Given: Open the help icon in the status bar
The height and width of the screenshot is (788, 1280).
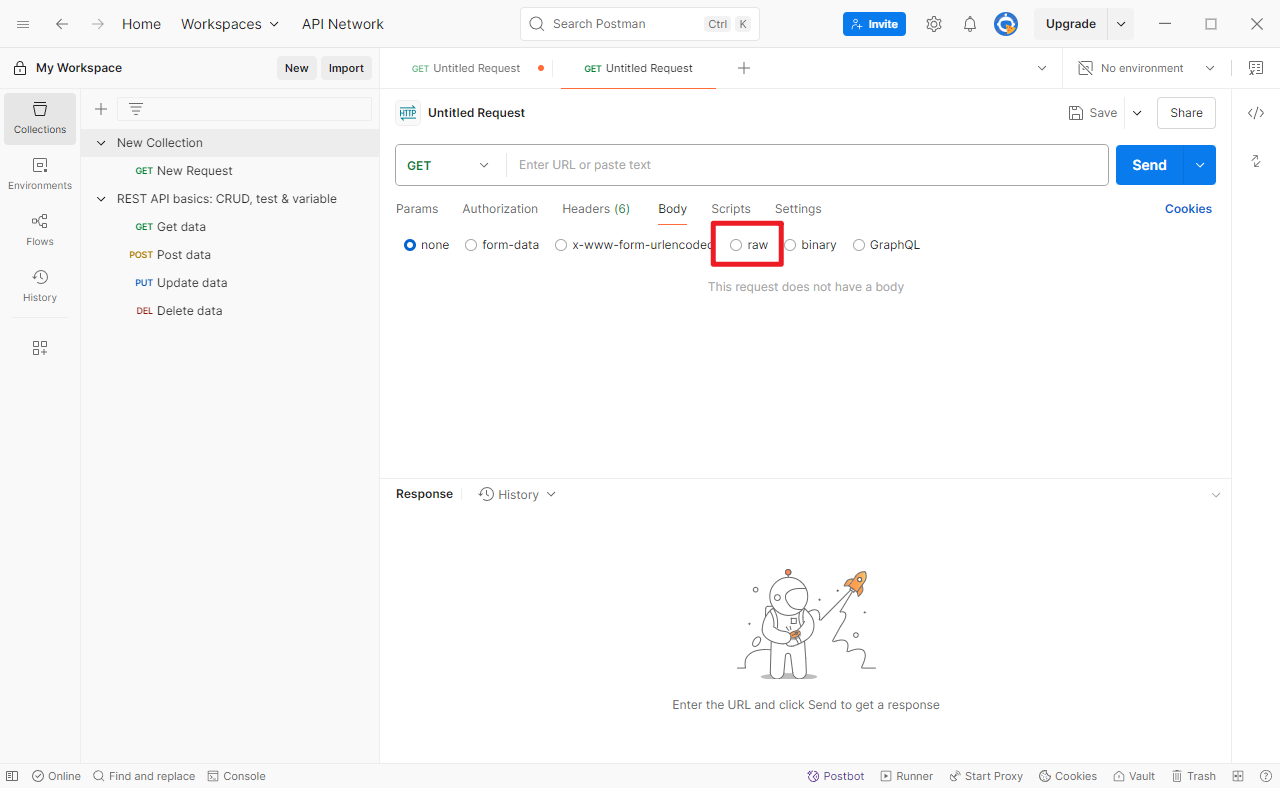Looking at the screenshot, I should click(1265, 776).
